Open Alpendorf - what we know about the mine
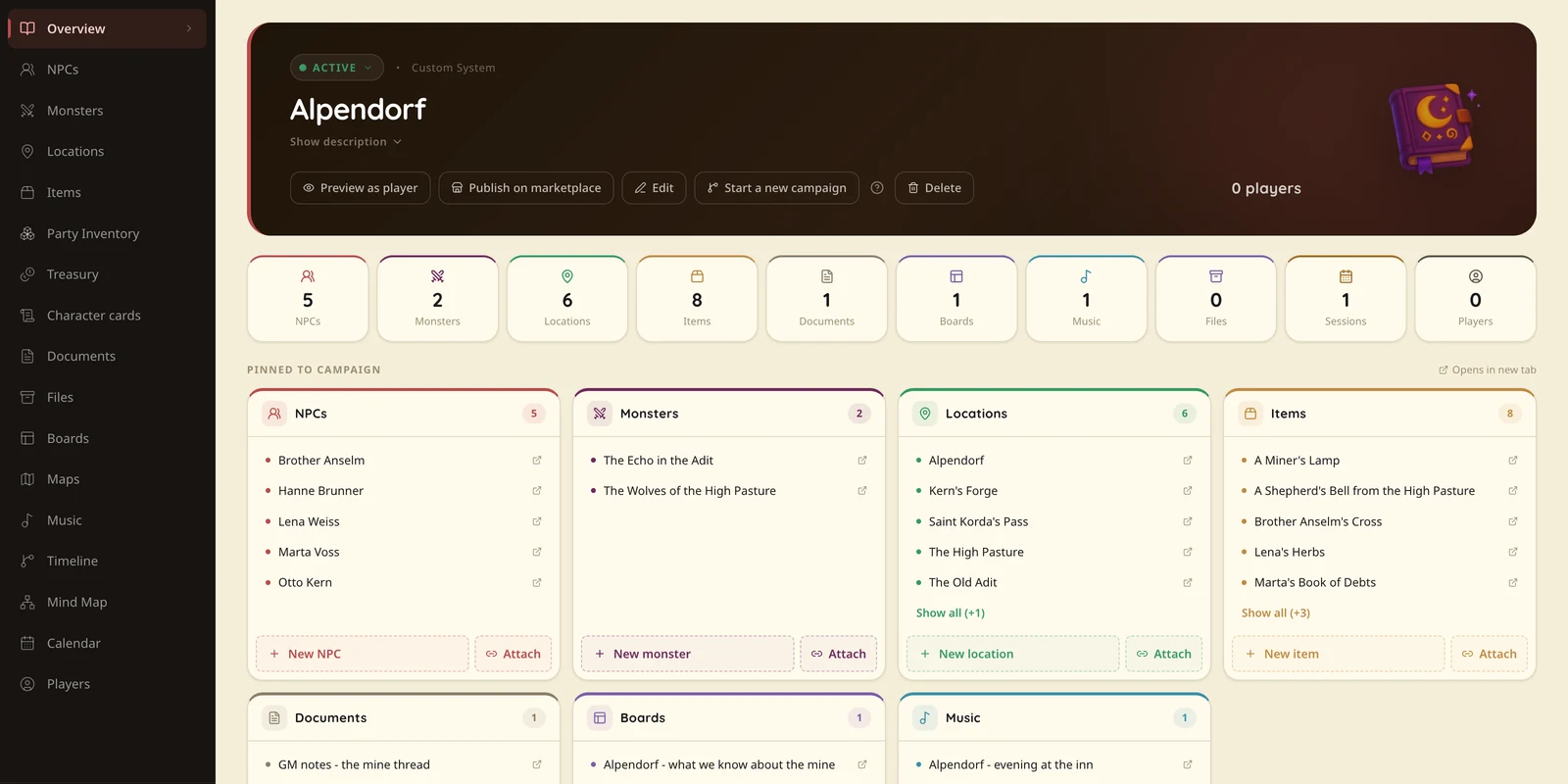This screenshot has width=1568, height=784. coord(729,764)
